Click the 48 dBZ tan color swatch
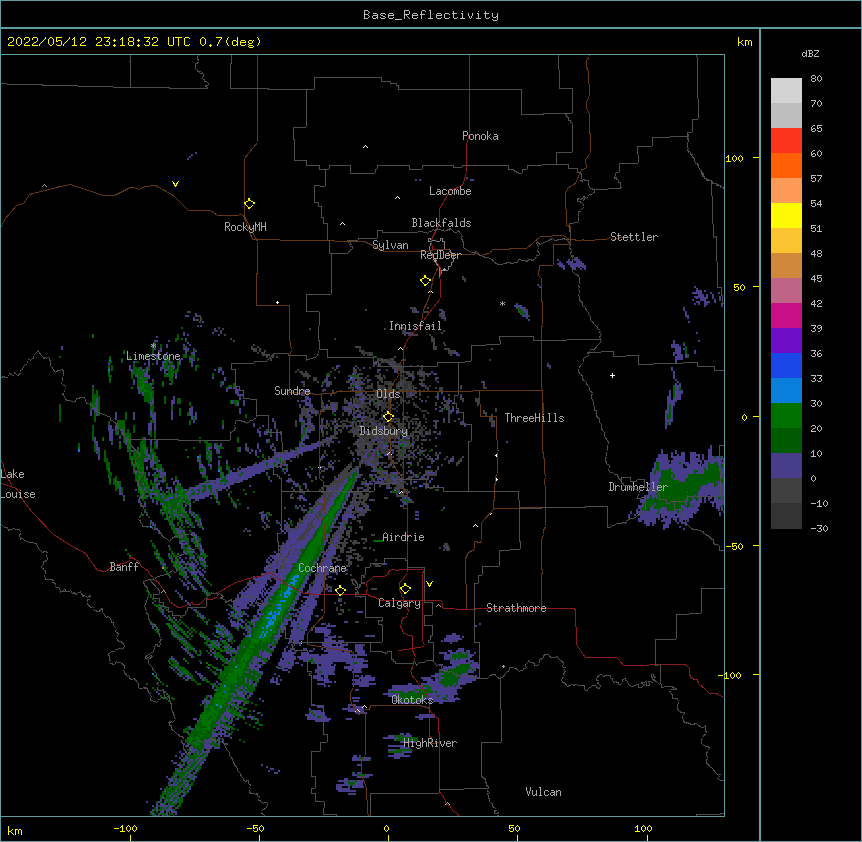 pos(786,265)
